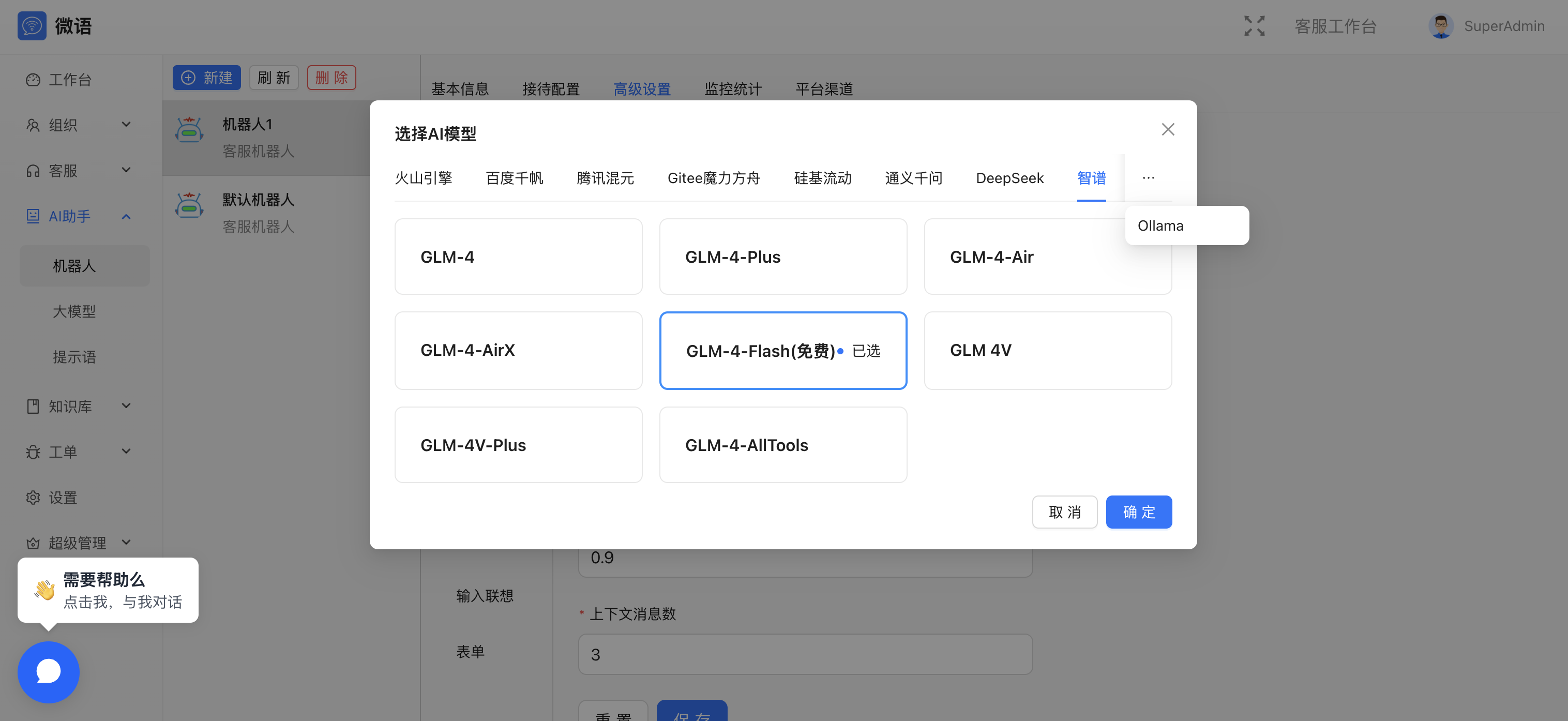Click the 新建 button
1568x721 pixels.
tap(206, 78)
